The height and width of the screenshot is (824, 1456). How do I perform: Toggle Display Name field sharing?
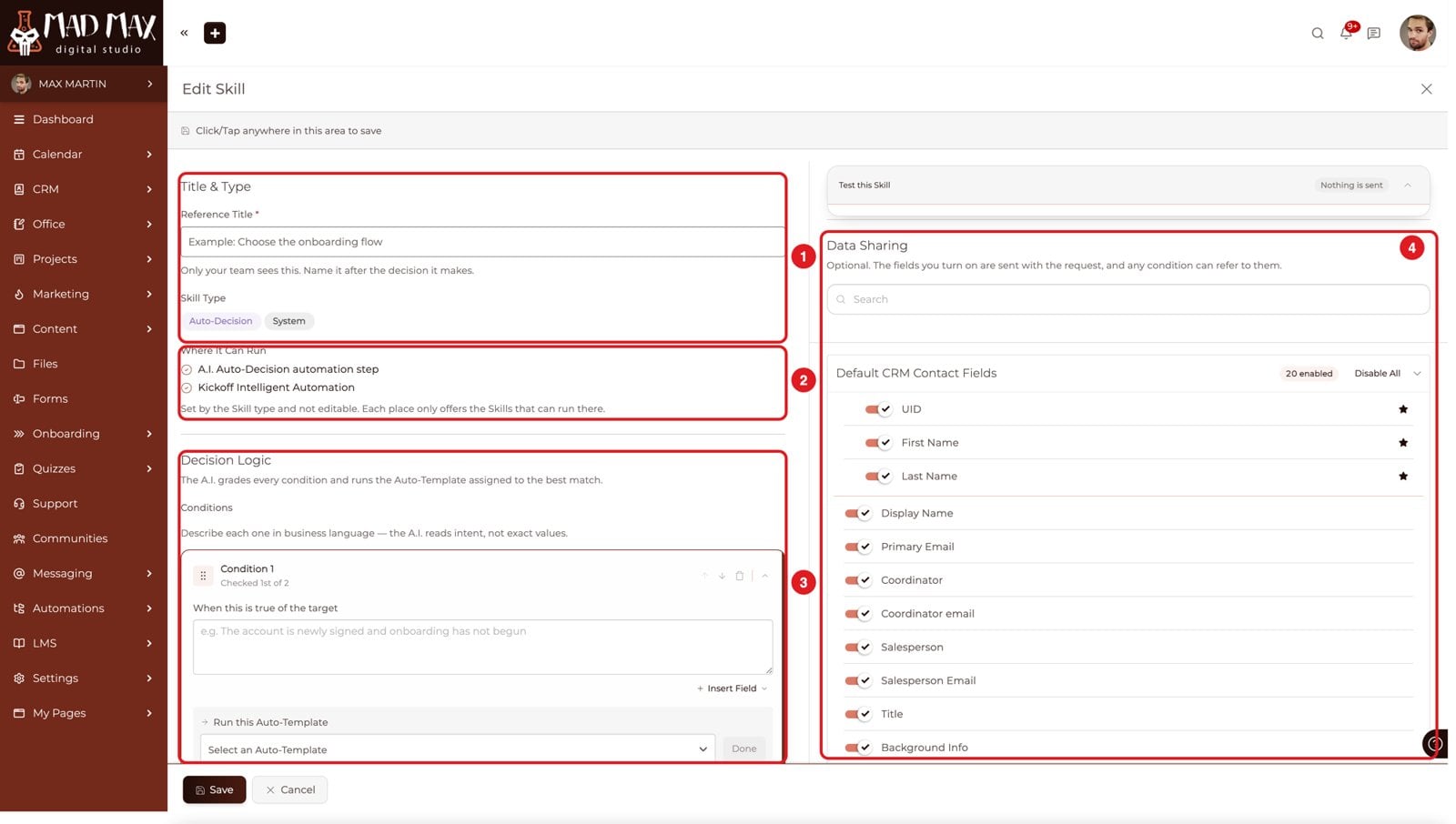click(x=858, y=514)
